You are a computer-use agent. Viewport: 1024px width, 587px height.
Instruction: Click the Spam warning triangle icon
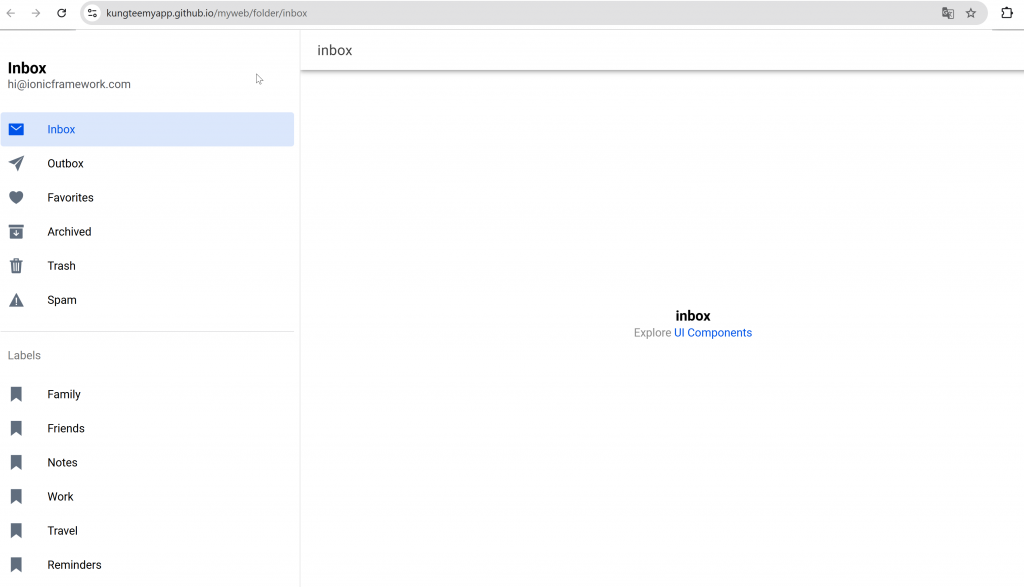[x=16, y=300]
